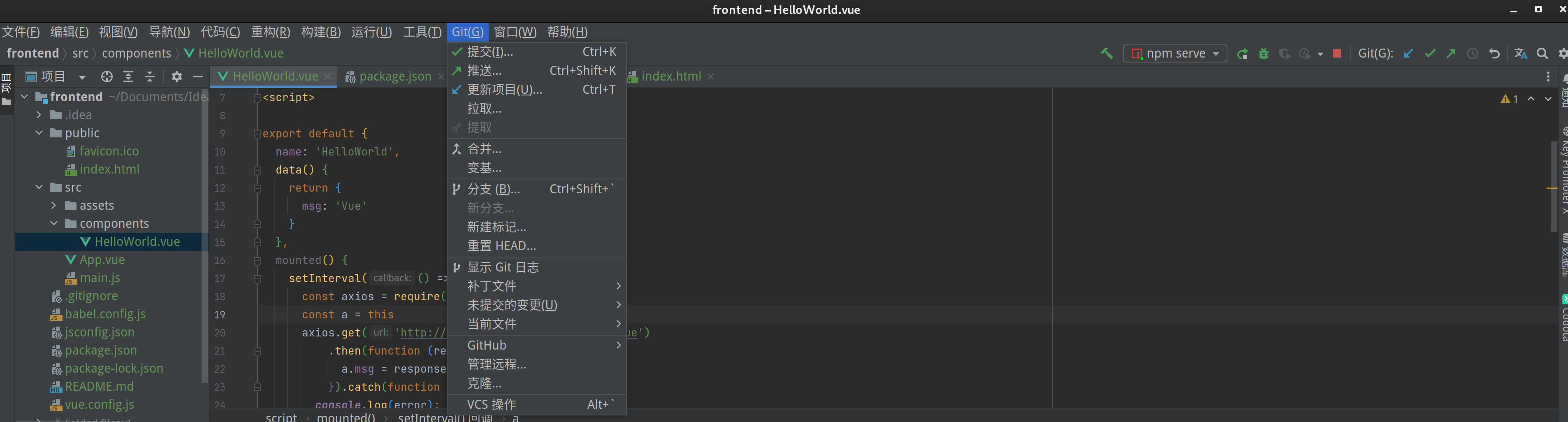Open the 当前文件 submenu

pyautogui.click(x=537, y=324)
